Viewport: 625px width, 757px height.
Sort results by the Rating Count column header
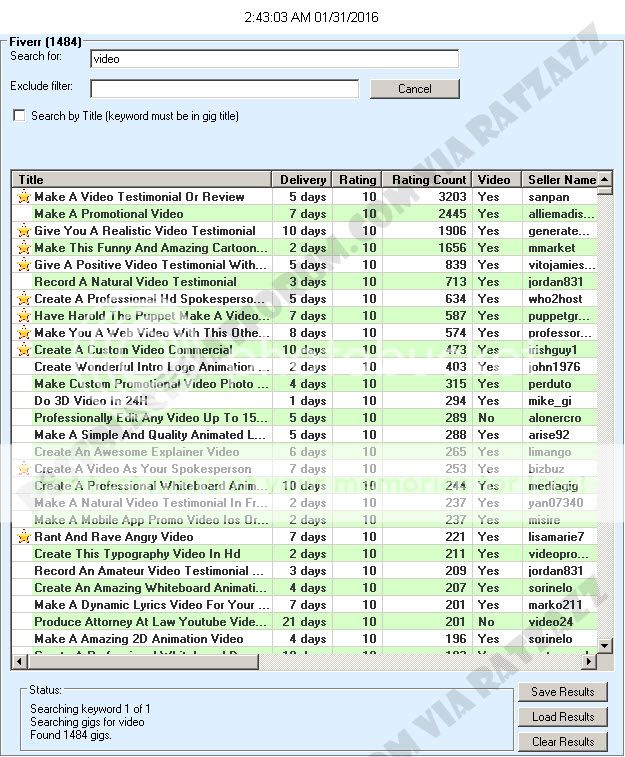427,180
